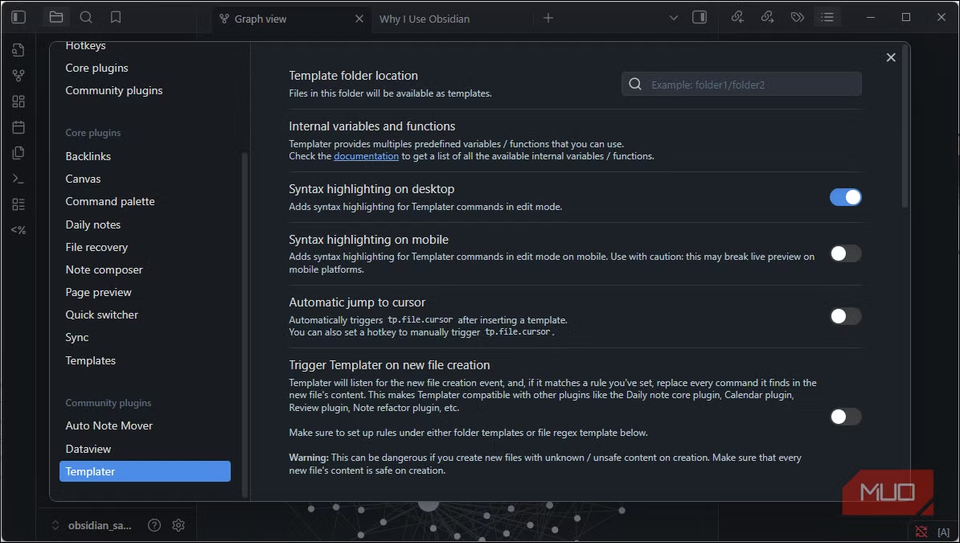960x543 pixels.
Task: Select Dataview in community plugins list
Action: coord(90,449)
